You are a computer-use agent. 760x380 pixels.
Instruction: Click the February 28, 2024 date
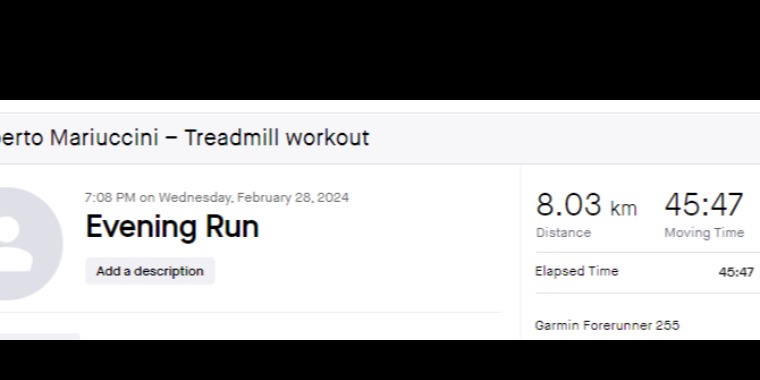[x=293, y=197]
